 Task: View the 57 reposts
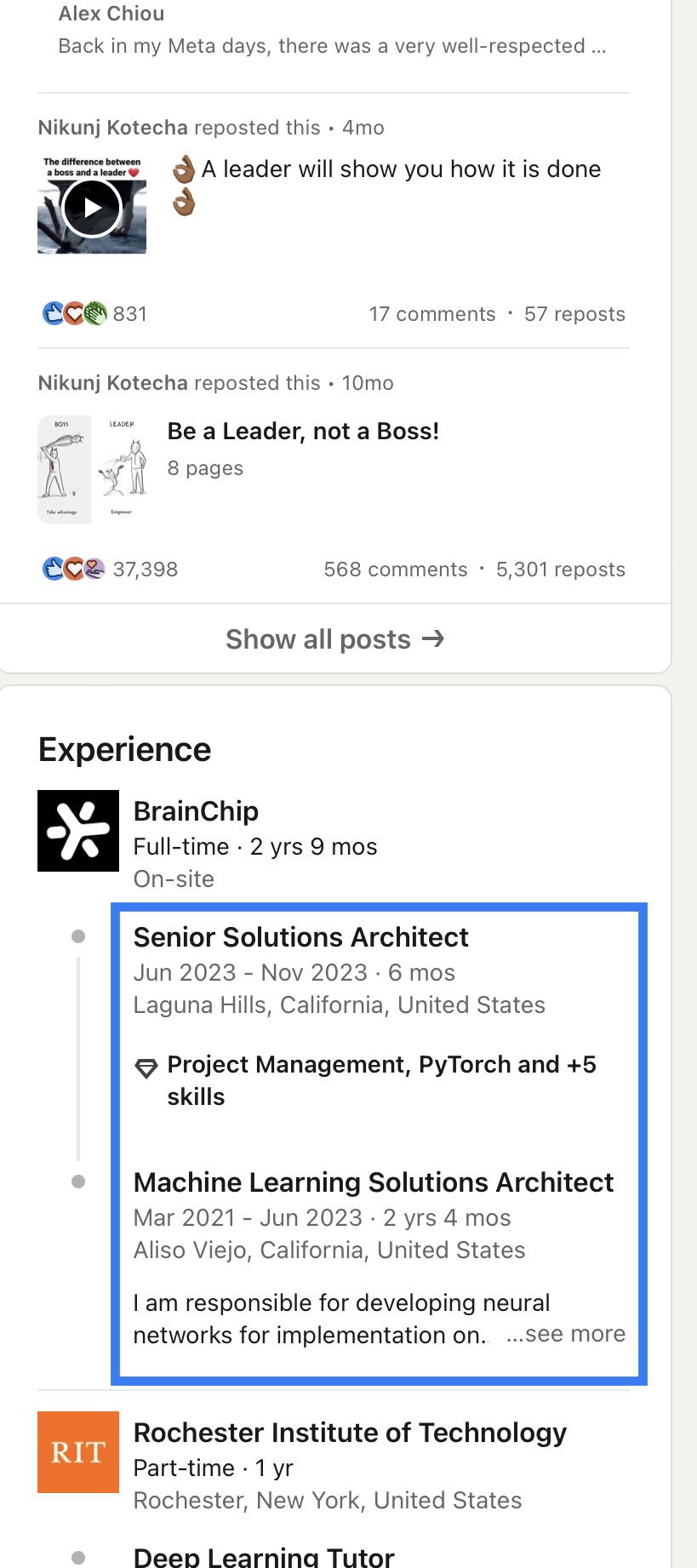tap(574, 314)
